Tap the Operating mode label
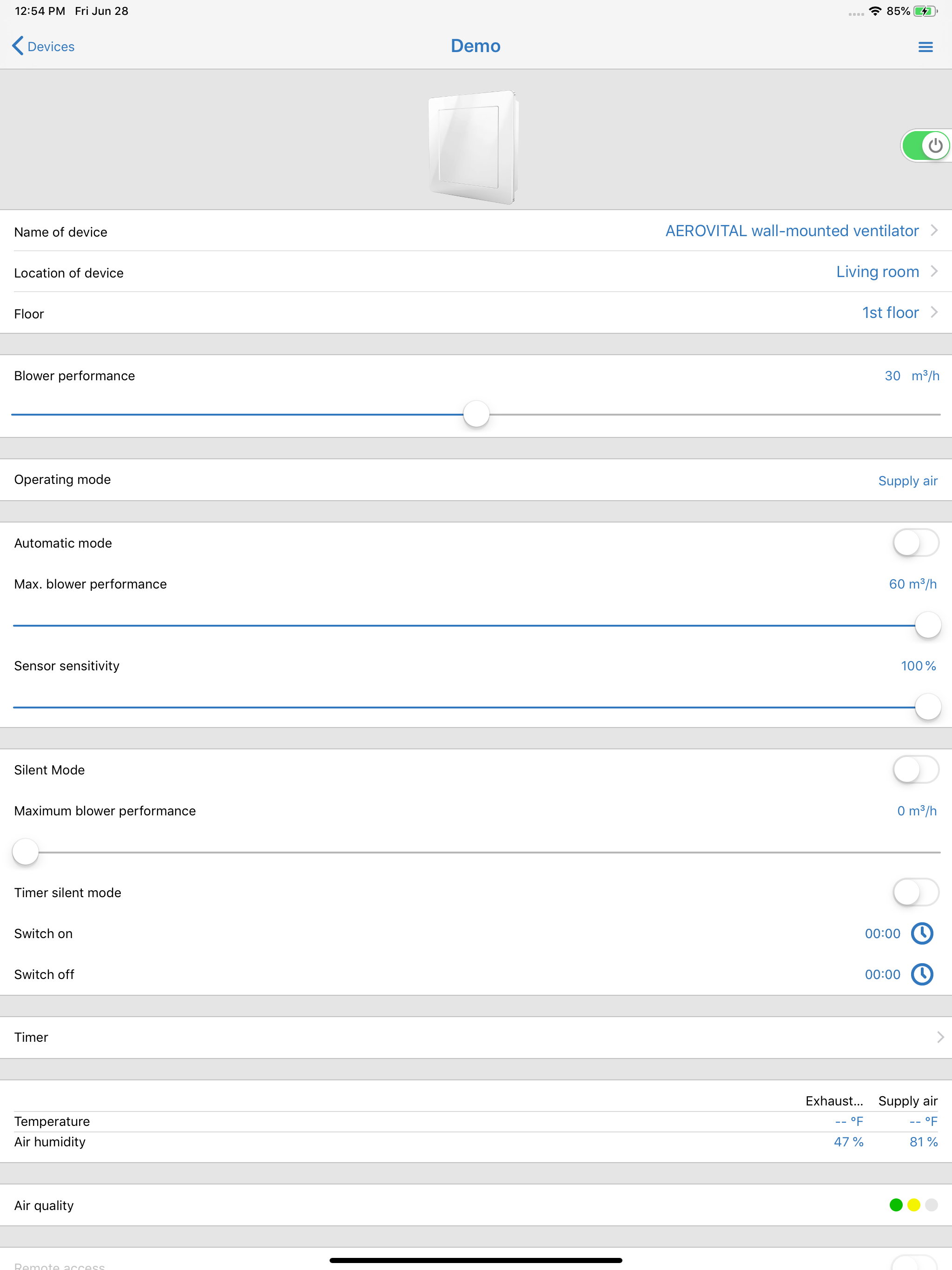Viewport: 952px width, 1270px height. pos(62,479)
